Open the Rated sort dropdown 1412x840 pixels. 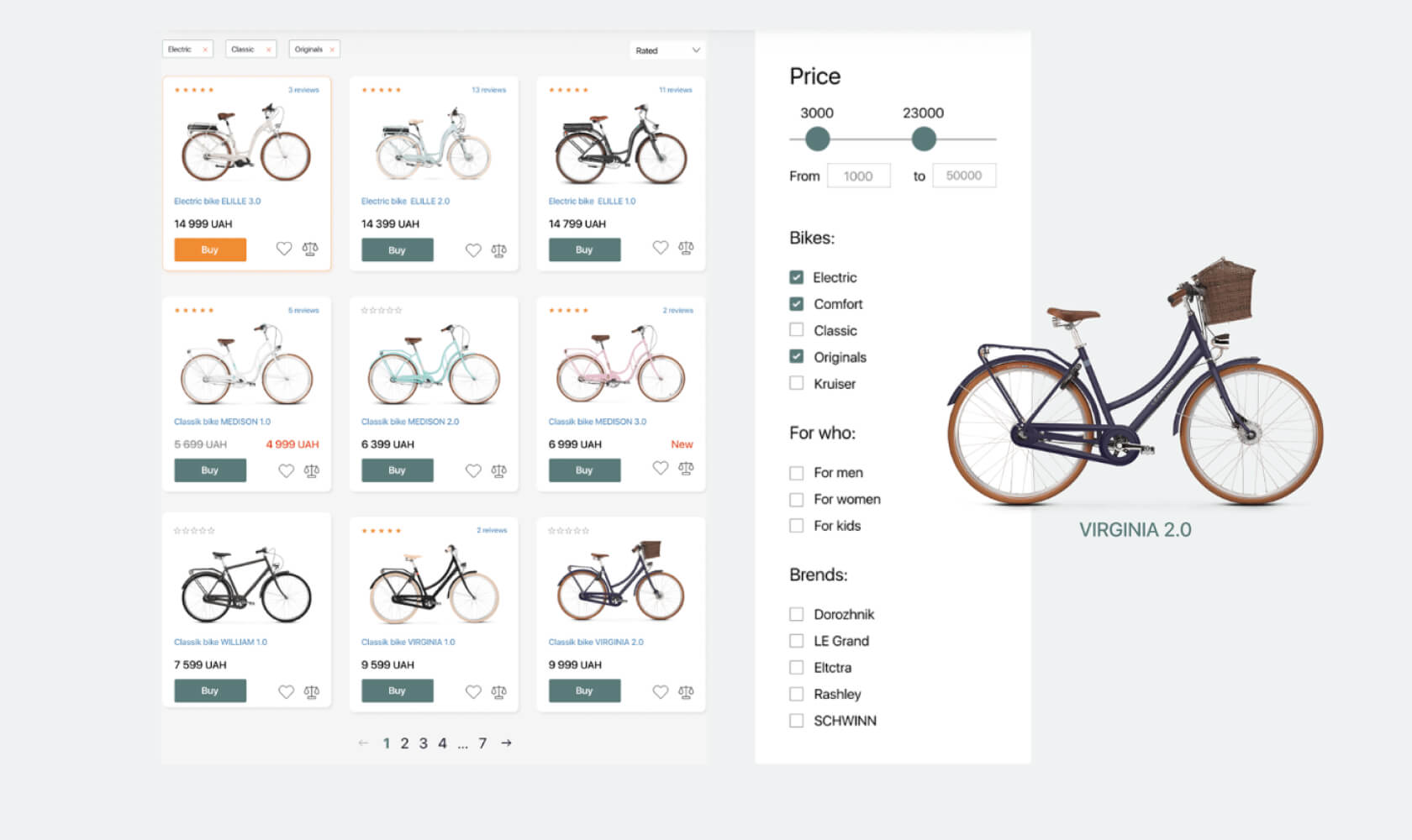click(x=667, y=50)
